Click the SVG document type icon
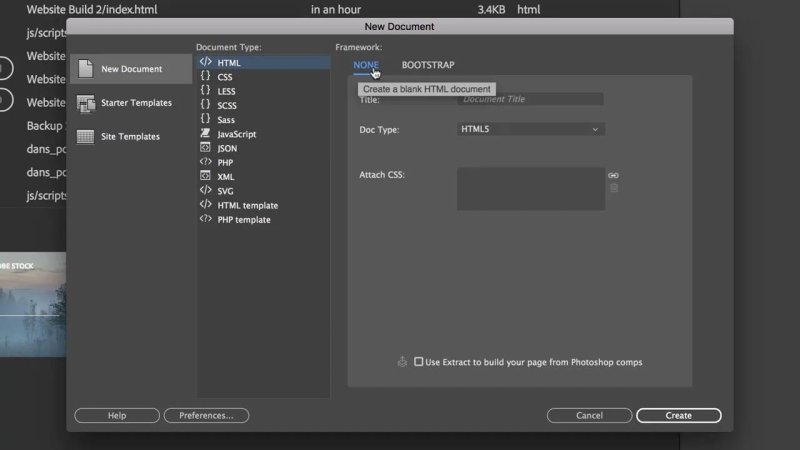 pyautogui.click(x=206, y=190)
